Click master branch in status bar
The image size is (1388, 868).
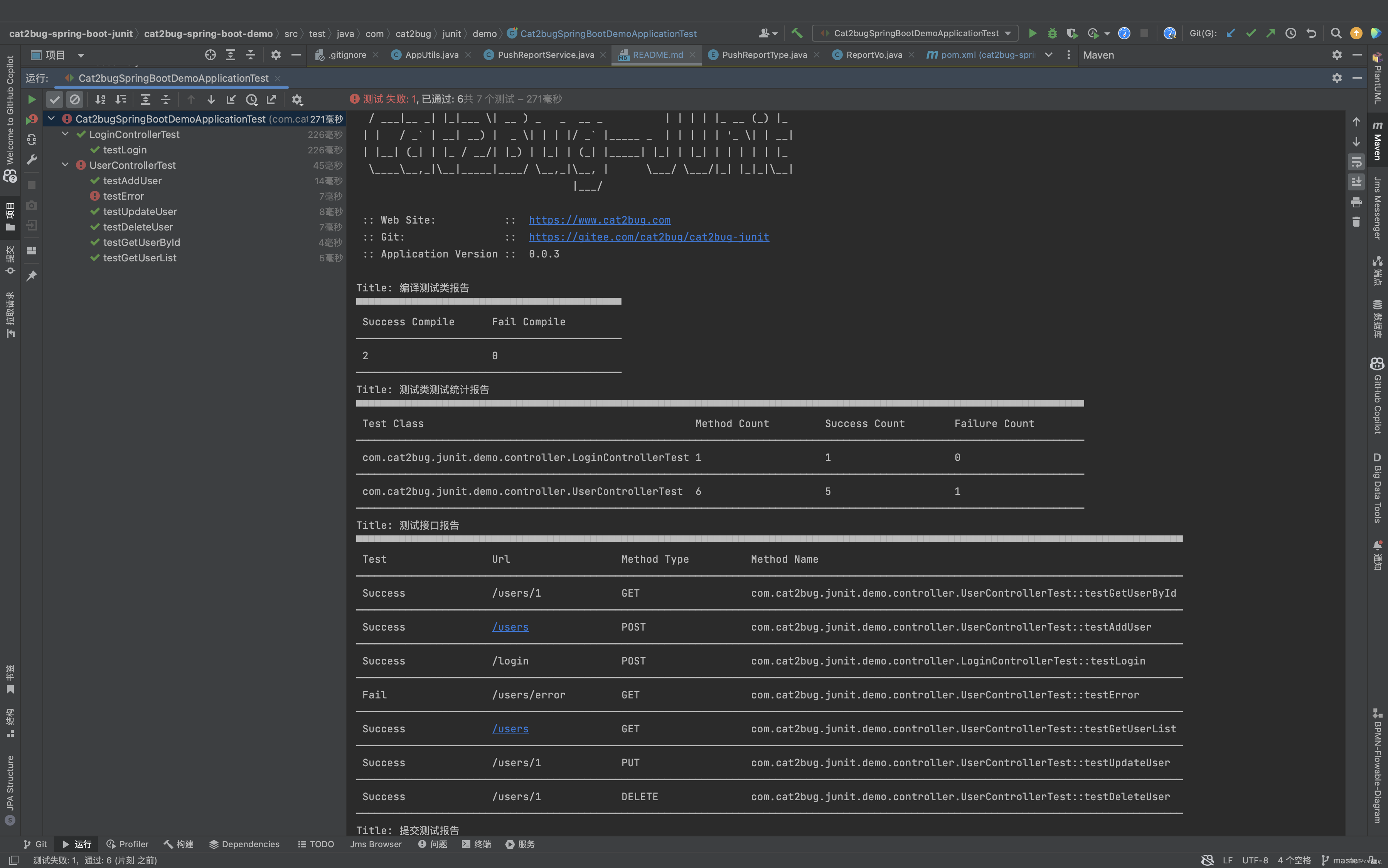point(1341,860)
